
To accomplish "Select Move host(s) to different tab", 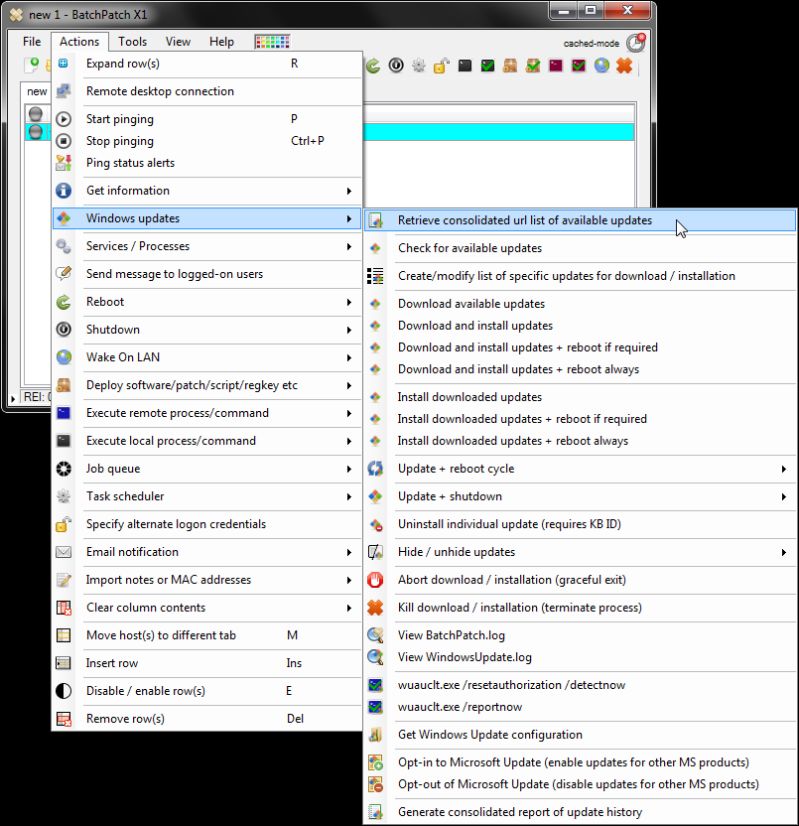I will [207, 635].
